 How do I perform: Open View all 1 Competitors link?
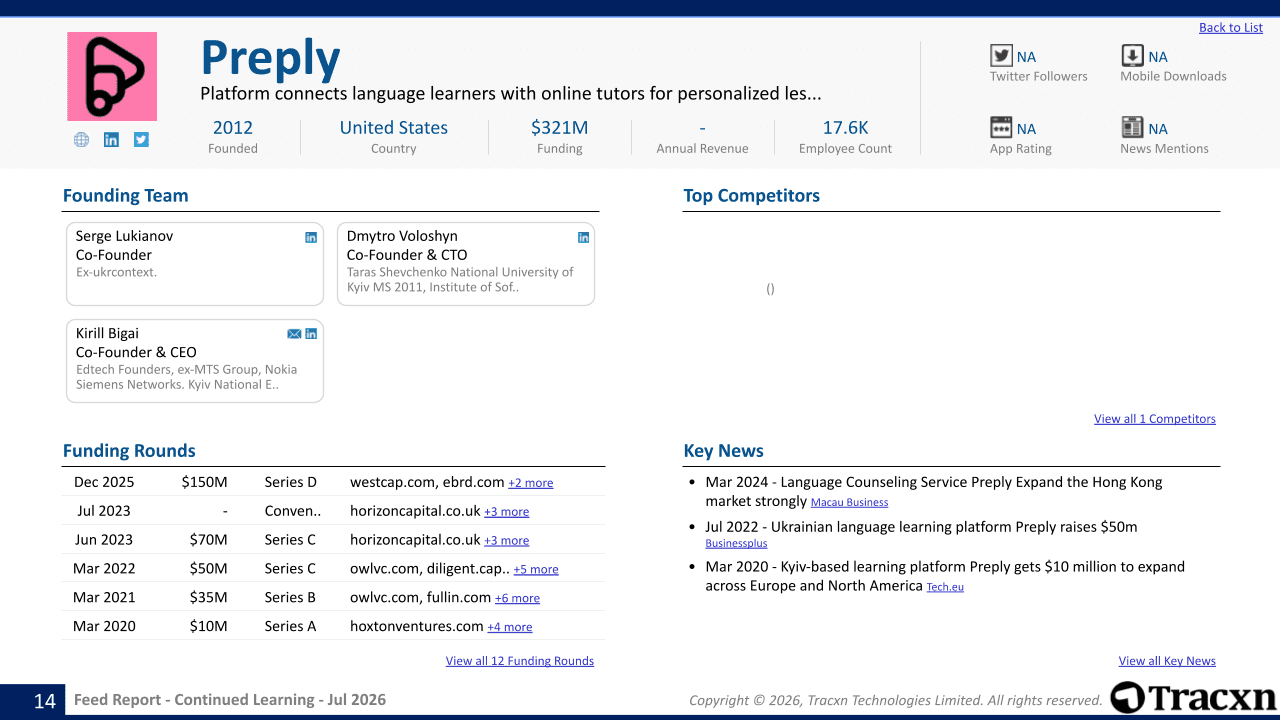point(1155,419)
